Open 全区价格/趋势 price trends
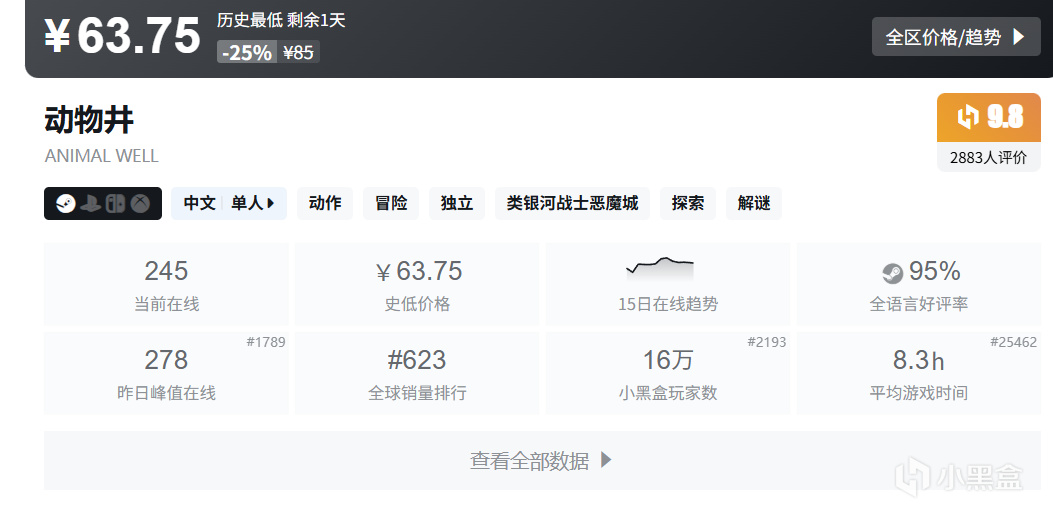Viewport: 1053px width, 511px height. 956,37
